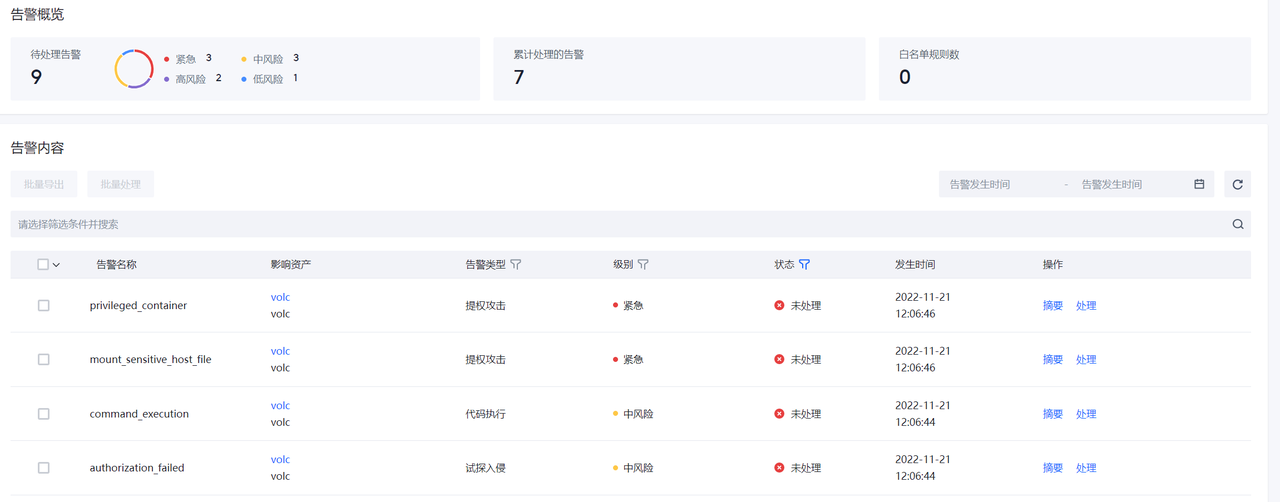This screenshot has height=502, width=1280.
Task: Open the calendar date picker icon
Action: [x=1199, y=184]
